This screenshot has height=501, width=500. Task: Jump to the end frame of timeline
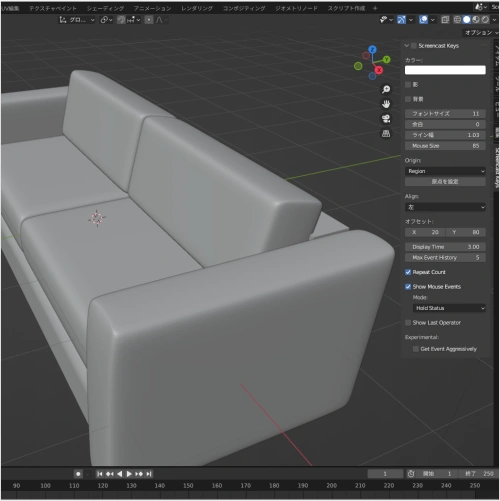pyautogui.click(x=149, y=474)
